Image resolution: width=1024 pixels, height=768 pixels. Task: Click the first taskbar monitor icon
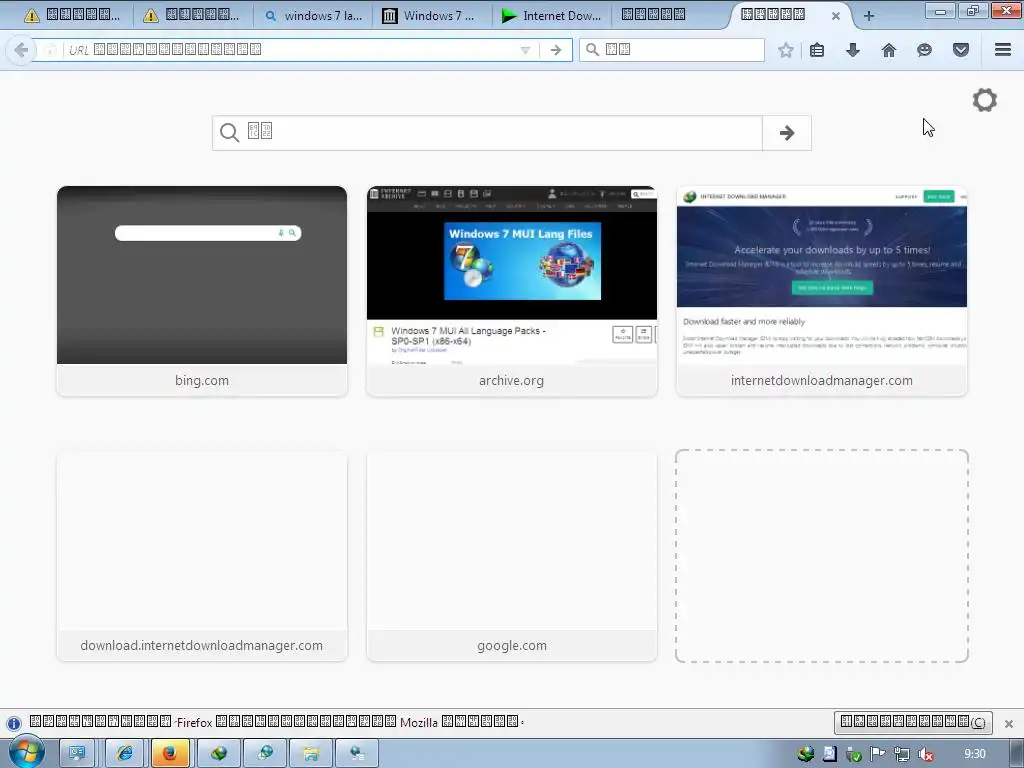[77, 754]
